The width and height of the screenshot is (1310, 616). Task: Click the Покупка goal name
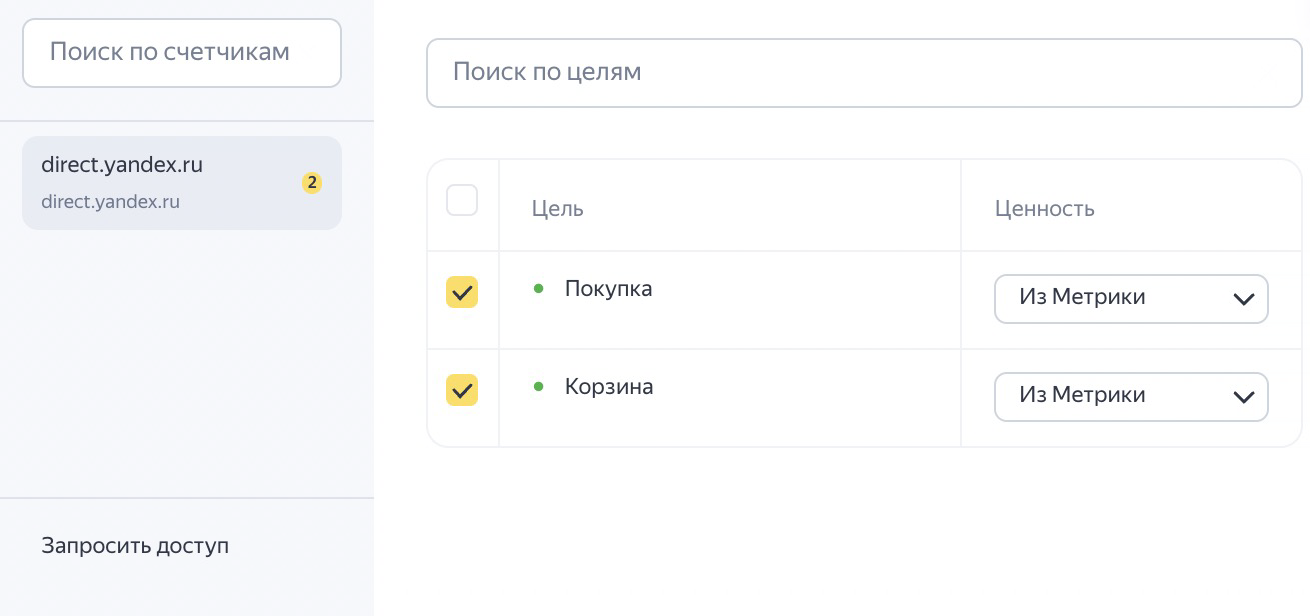click(608, 289)
